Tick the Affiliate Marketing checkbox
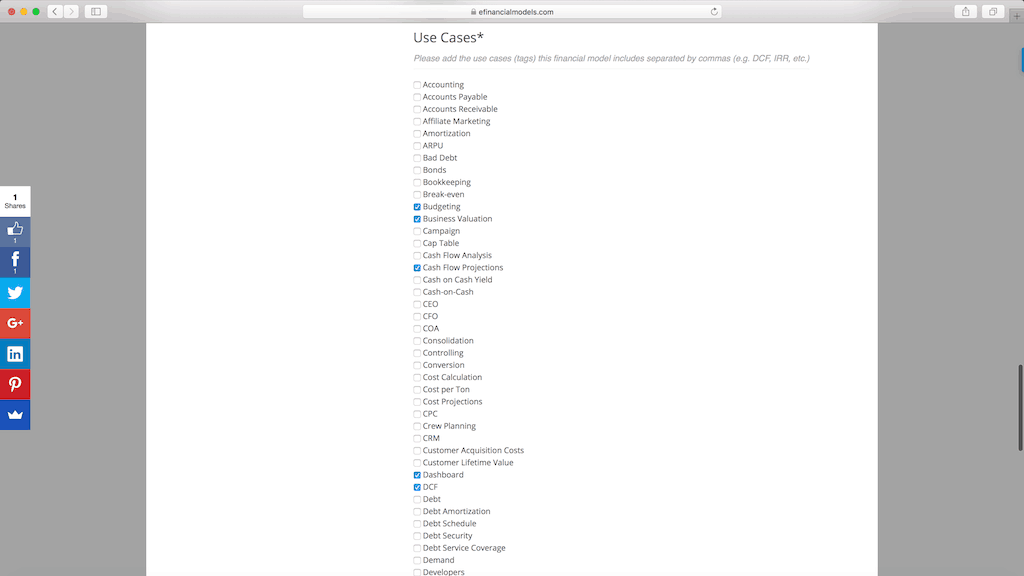Image resolution: width=1024 pixels, height=576 pixels. [x=417, y=121]
